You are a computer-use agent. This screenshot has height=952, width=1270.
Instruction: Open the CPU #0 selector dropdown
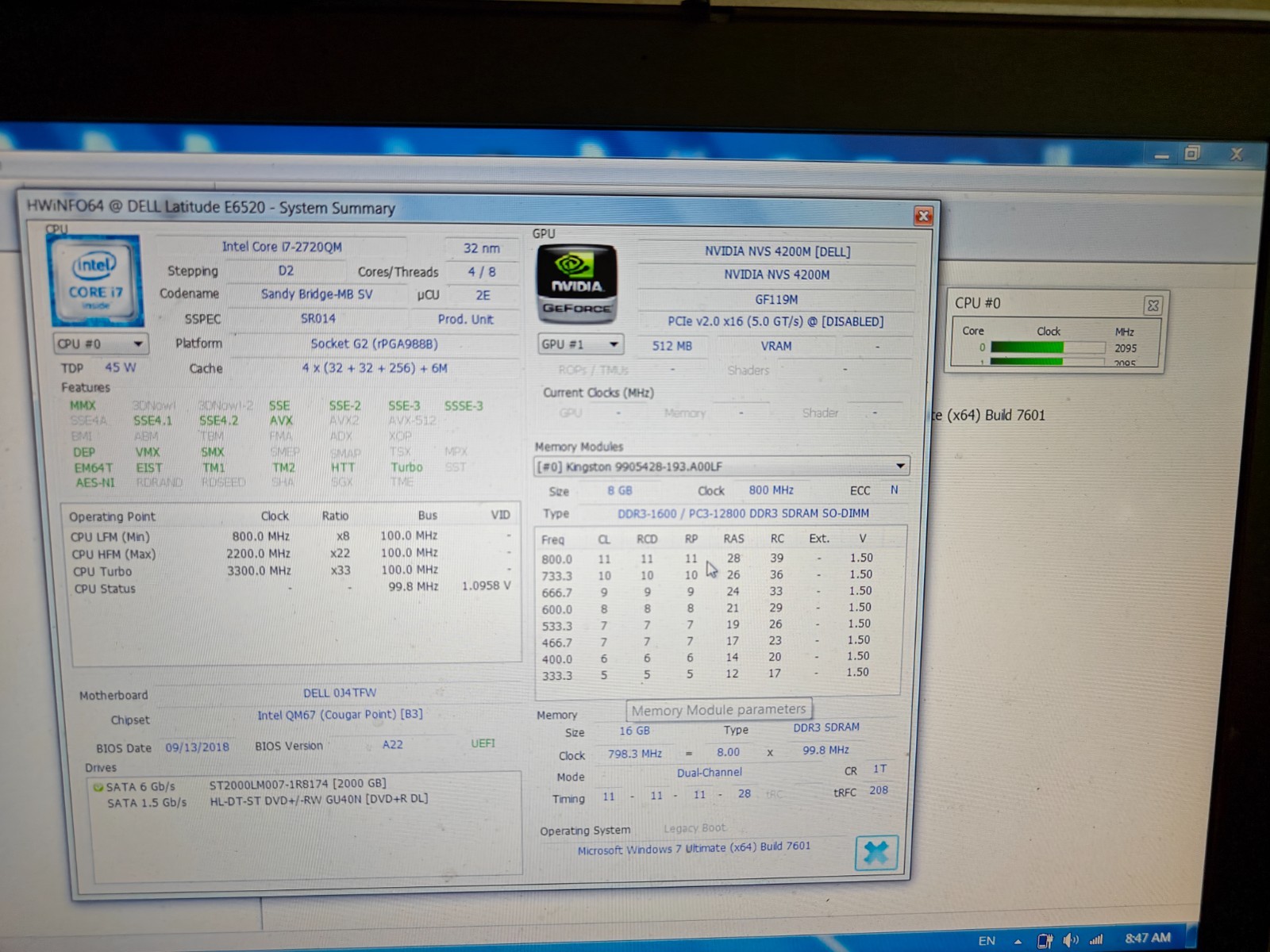tap(100, 344)
